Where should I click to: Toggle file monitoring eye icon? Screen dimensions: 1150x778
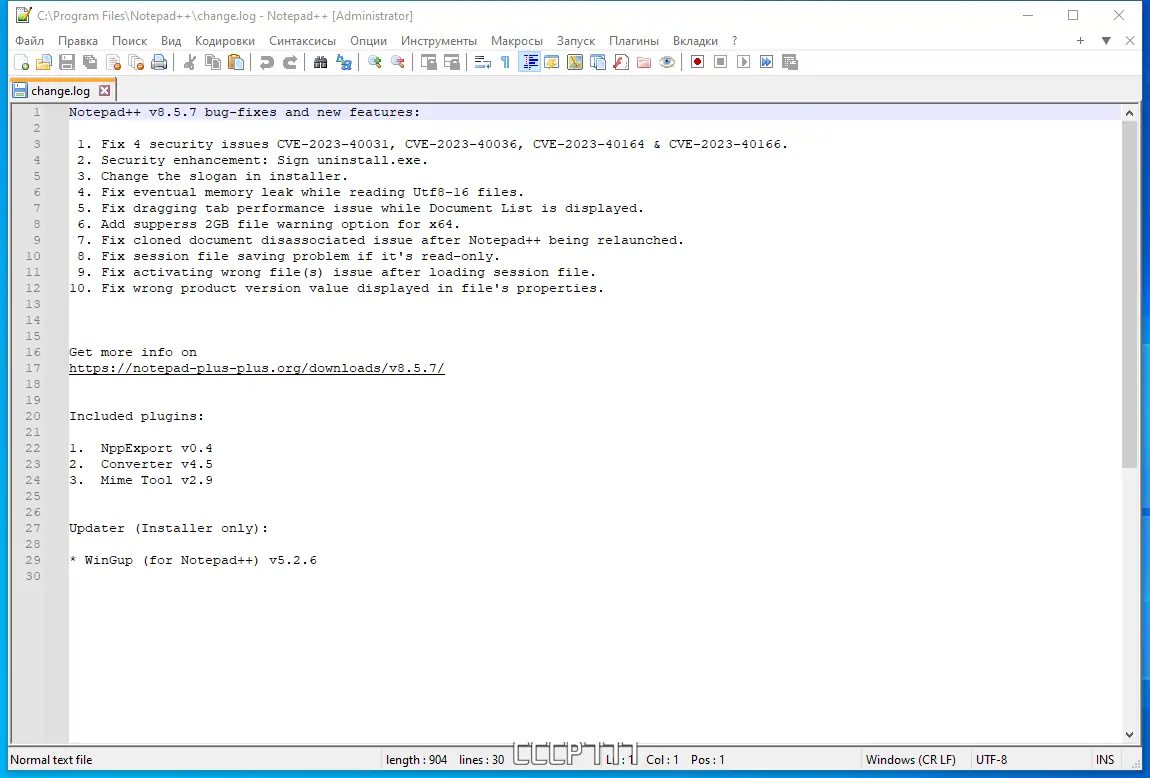(x=667, y=62)
